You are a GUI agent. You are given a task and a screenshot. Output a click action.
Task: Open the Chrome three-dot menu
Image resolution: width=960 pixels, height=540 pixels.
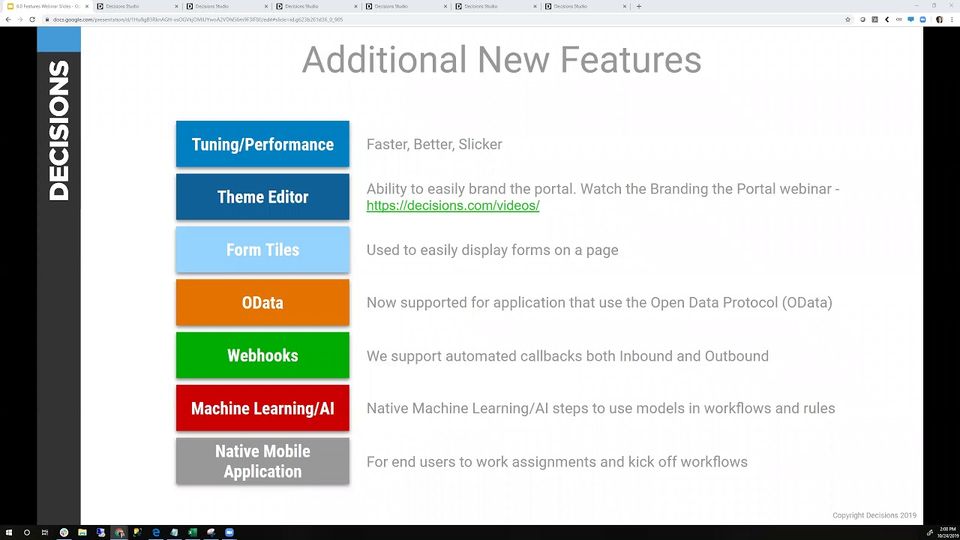[953, 20]
